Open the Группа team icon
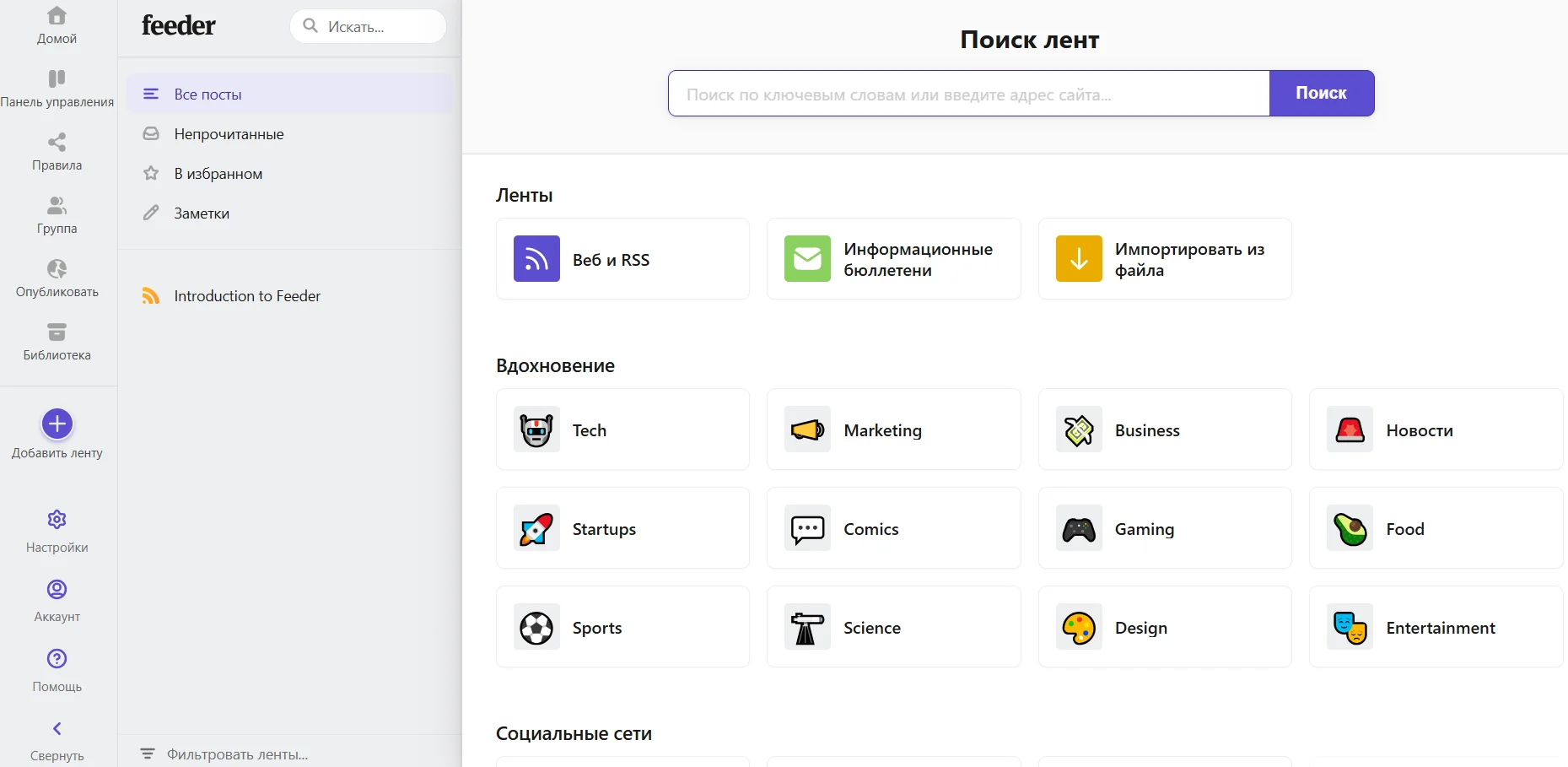 tap(57, 205)
